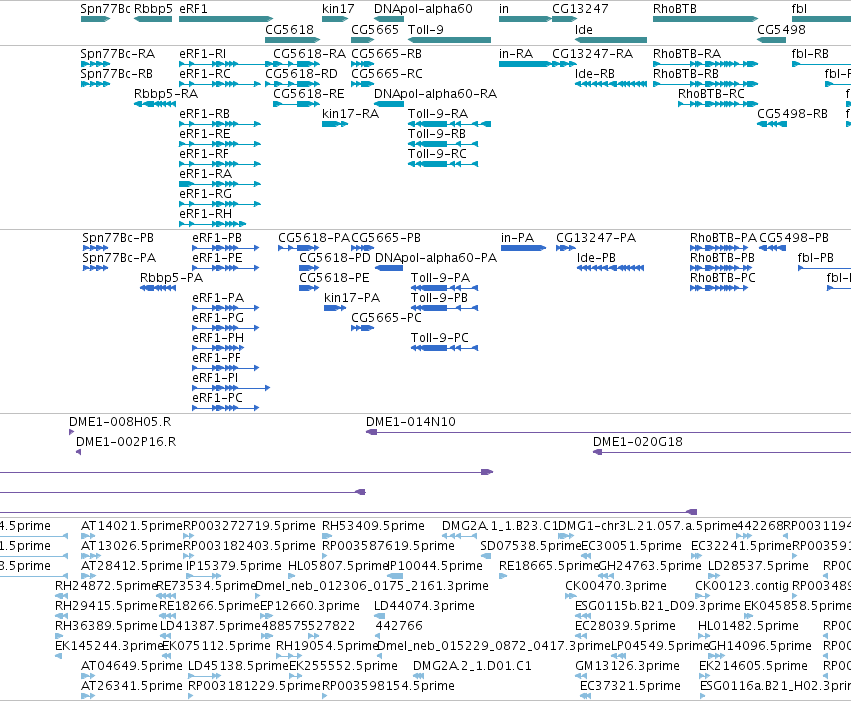Select the CG5498 gene label

782,29
